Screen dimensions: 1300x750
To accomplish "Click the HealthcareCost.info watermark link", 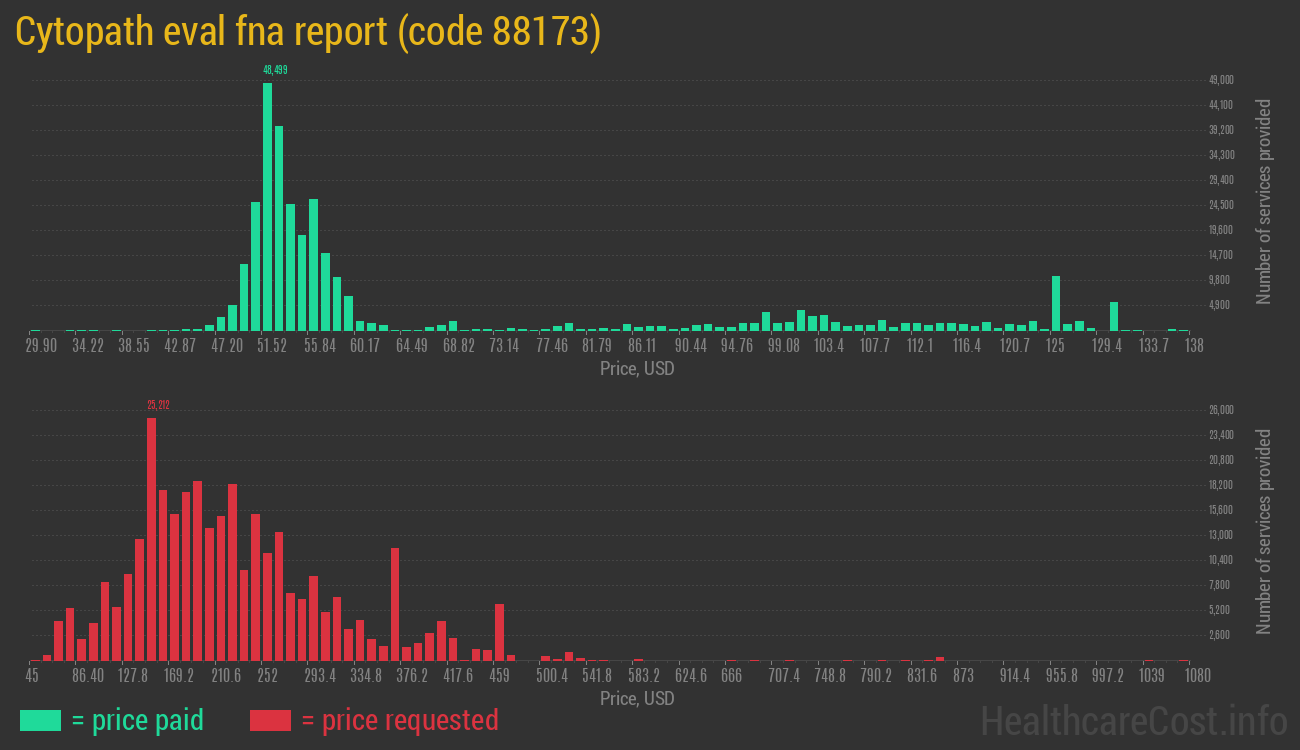I will point(1133,720).
